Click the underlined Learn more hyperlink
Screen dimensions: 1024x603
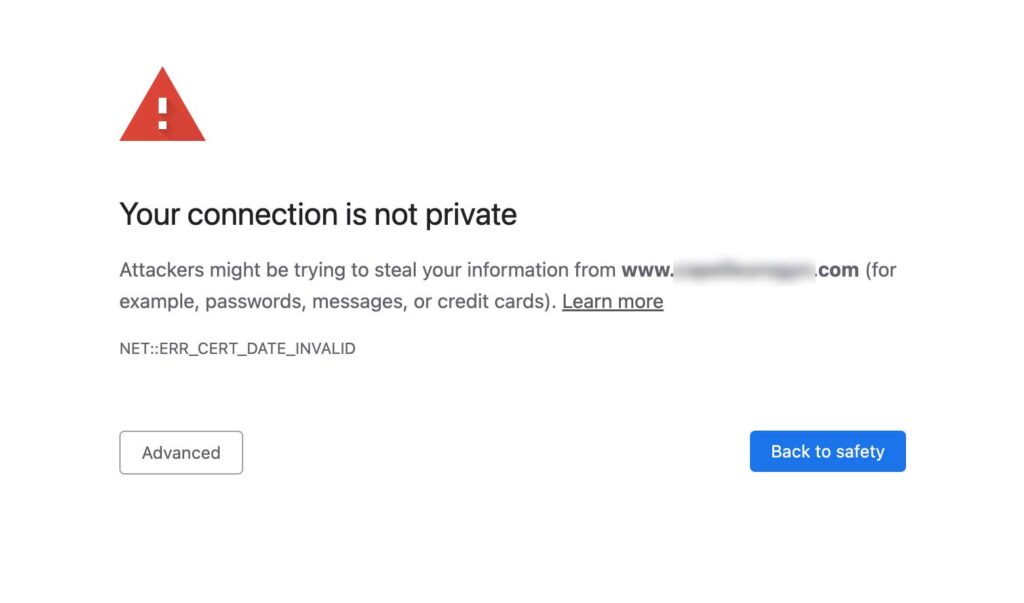tap(612, 301)
